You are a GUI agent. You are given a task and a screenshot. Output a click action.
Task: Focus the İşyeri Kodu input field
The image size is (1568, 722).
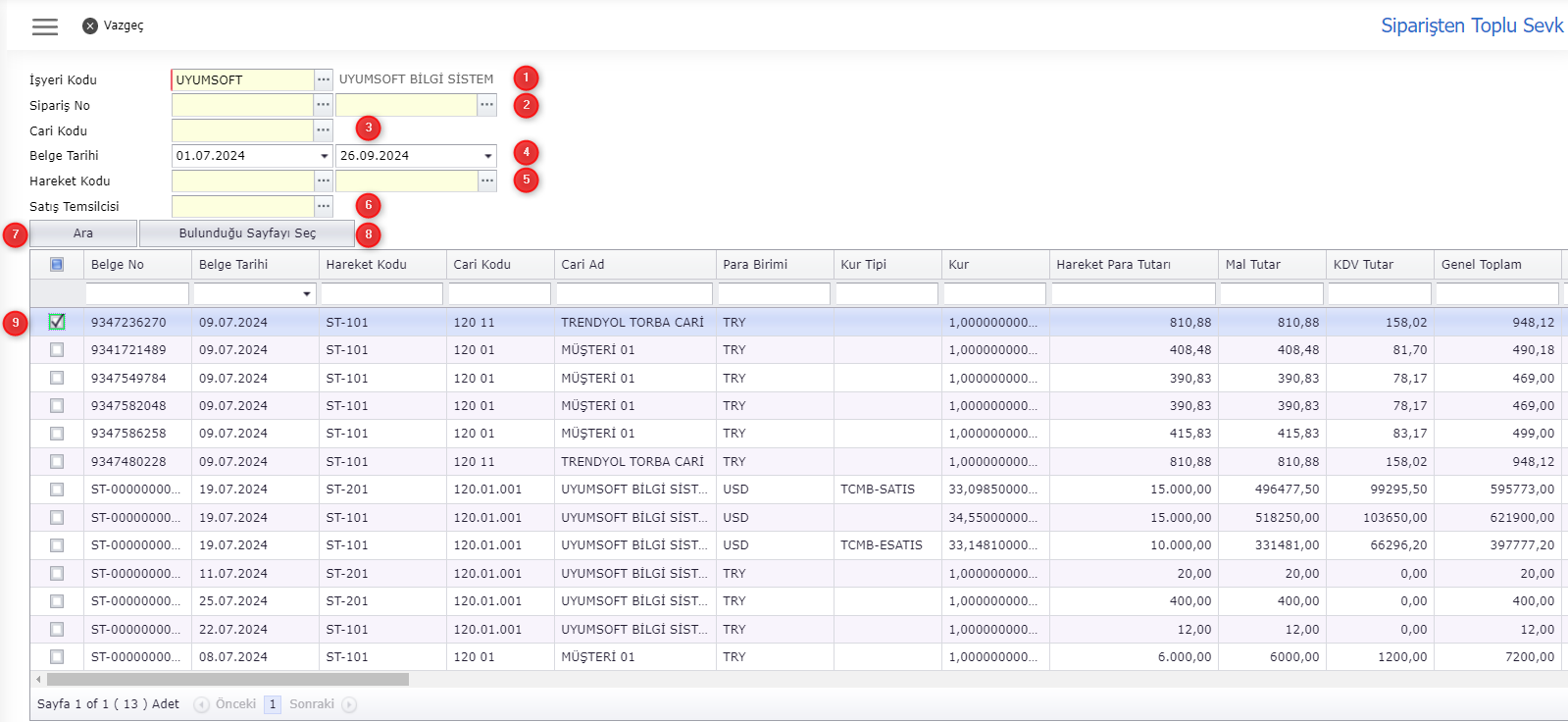coord(242,79)
